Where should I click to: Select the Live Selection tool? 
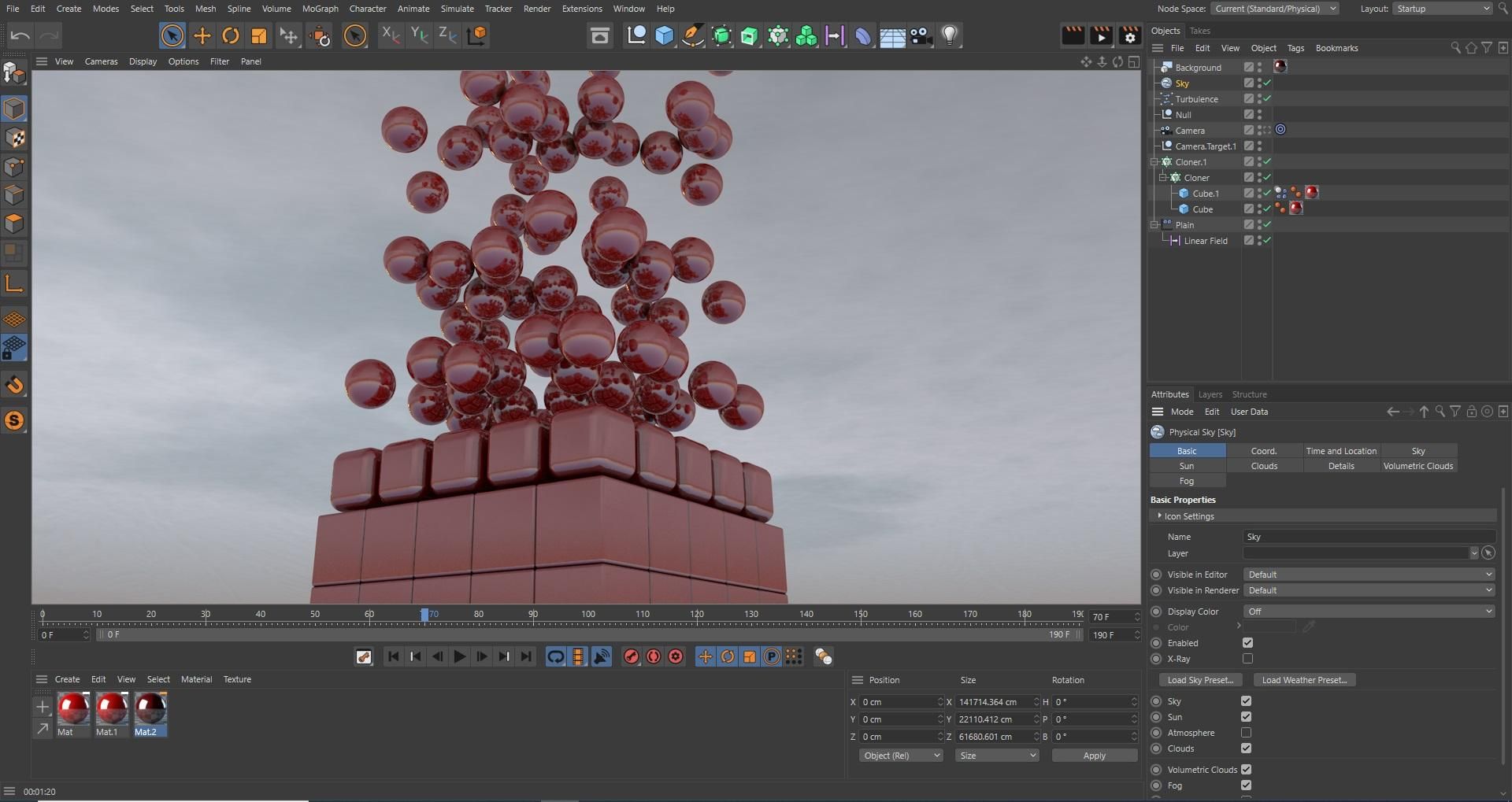click(172, 35)
